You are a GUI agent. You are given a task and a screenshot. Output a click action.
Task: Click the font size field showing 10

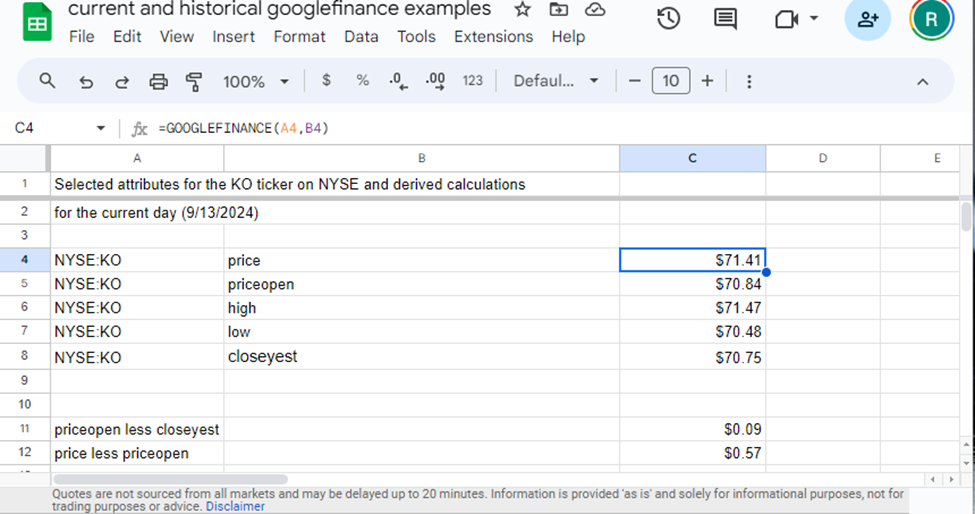click(x=670, y=81)
